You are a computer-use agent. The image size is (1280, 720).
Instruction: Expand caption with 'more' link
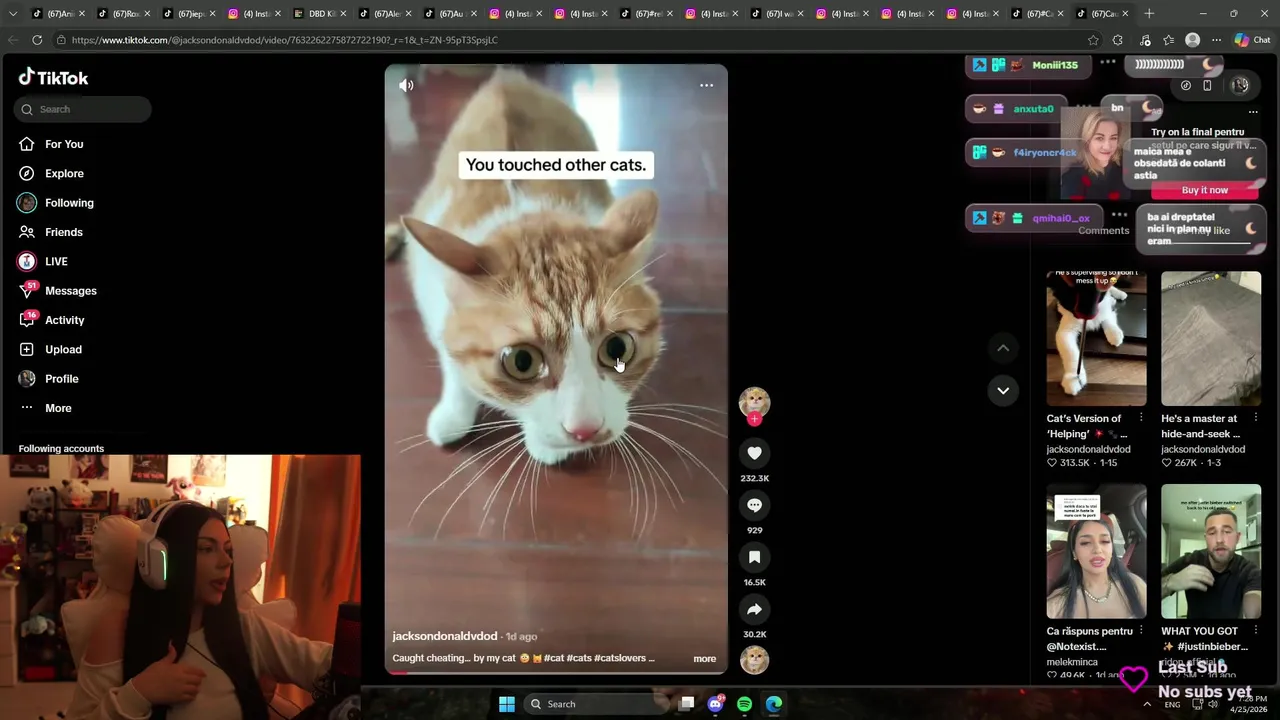(704, 658)
